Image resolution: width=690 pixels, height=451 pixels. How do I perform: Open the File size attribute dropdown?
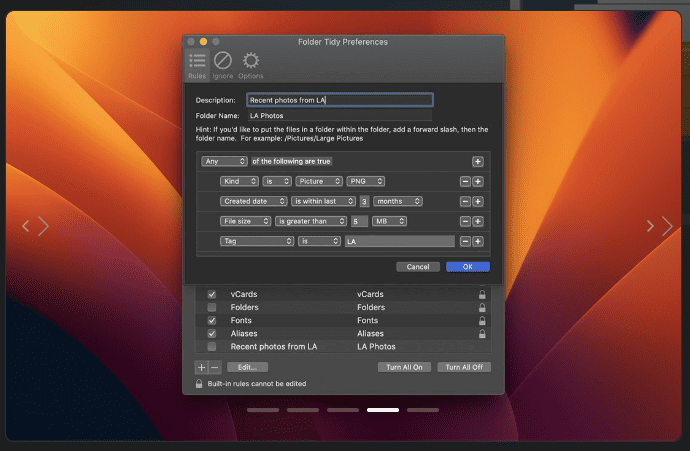(246, 221)
